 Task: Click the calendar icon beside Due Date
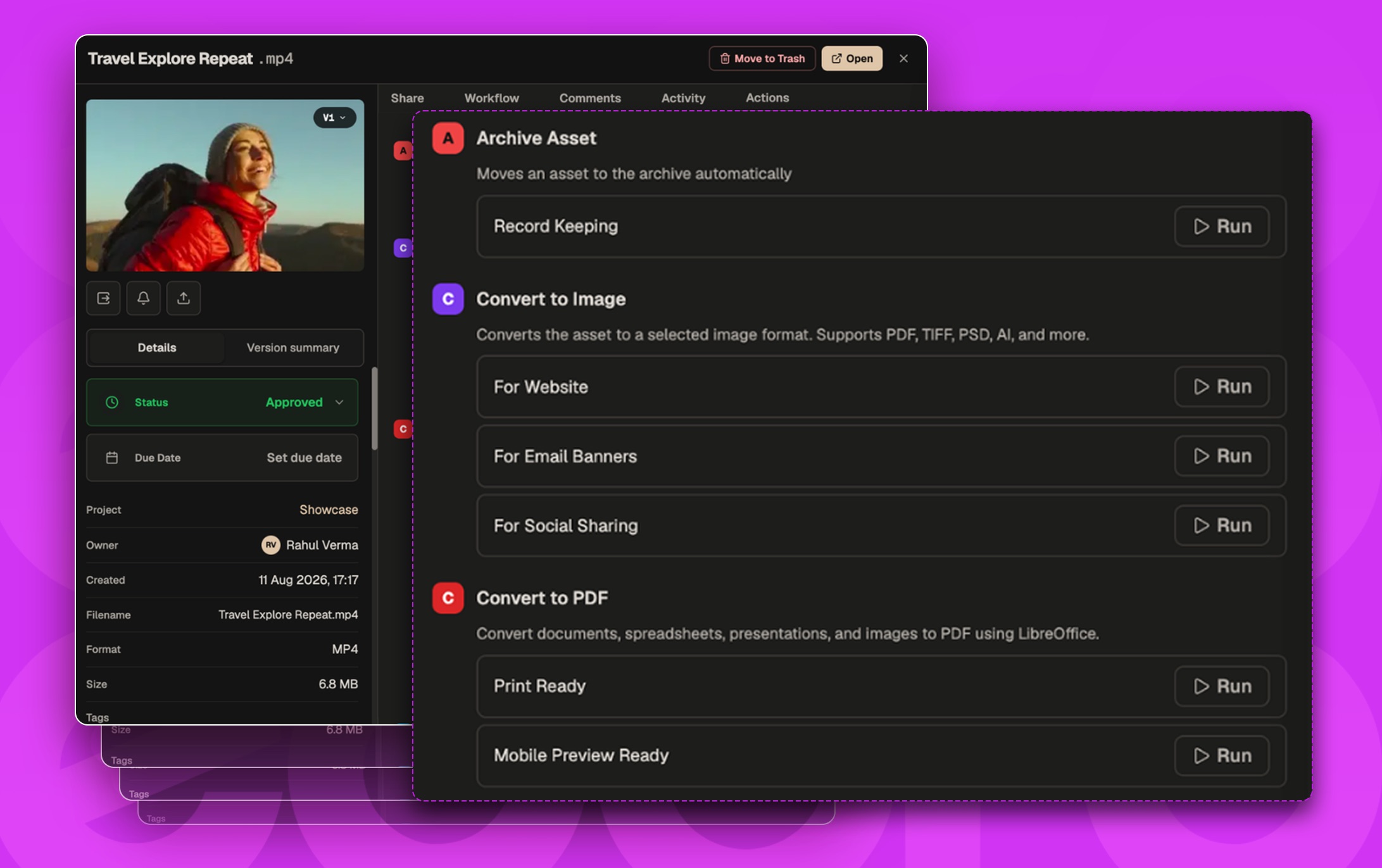click(x=112, y=458)
